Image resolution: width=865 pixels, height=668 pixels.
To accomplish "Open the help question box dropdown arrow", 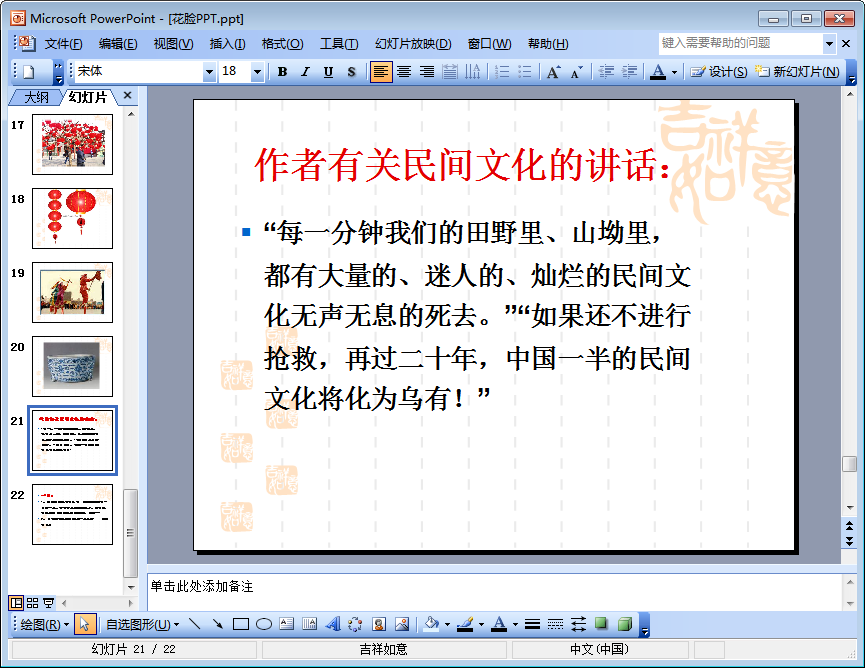I will [829, 43].
